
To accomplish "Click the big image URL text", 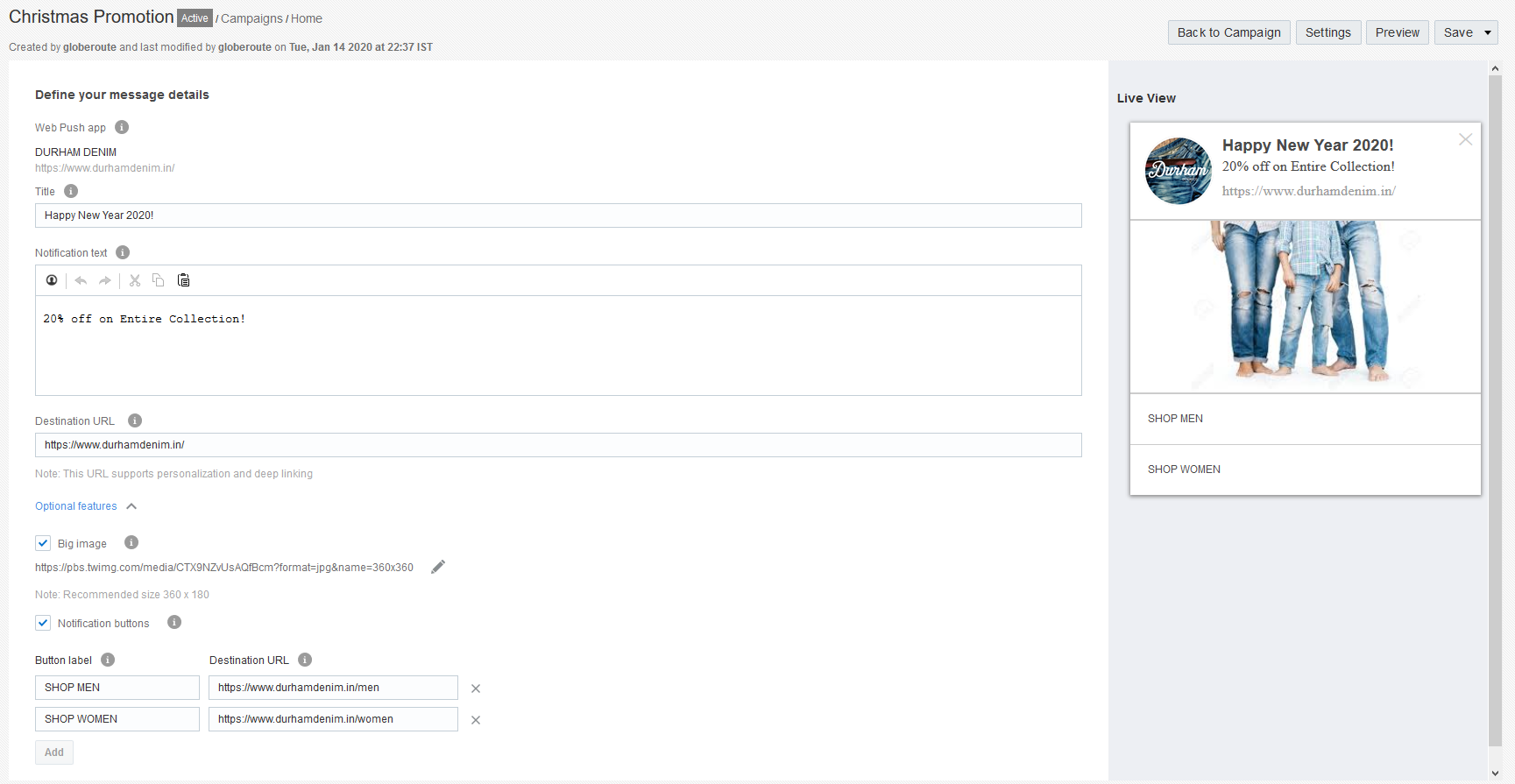I will tap(224, 568).
